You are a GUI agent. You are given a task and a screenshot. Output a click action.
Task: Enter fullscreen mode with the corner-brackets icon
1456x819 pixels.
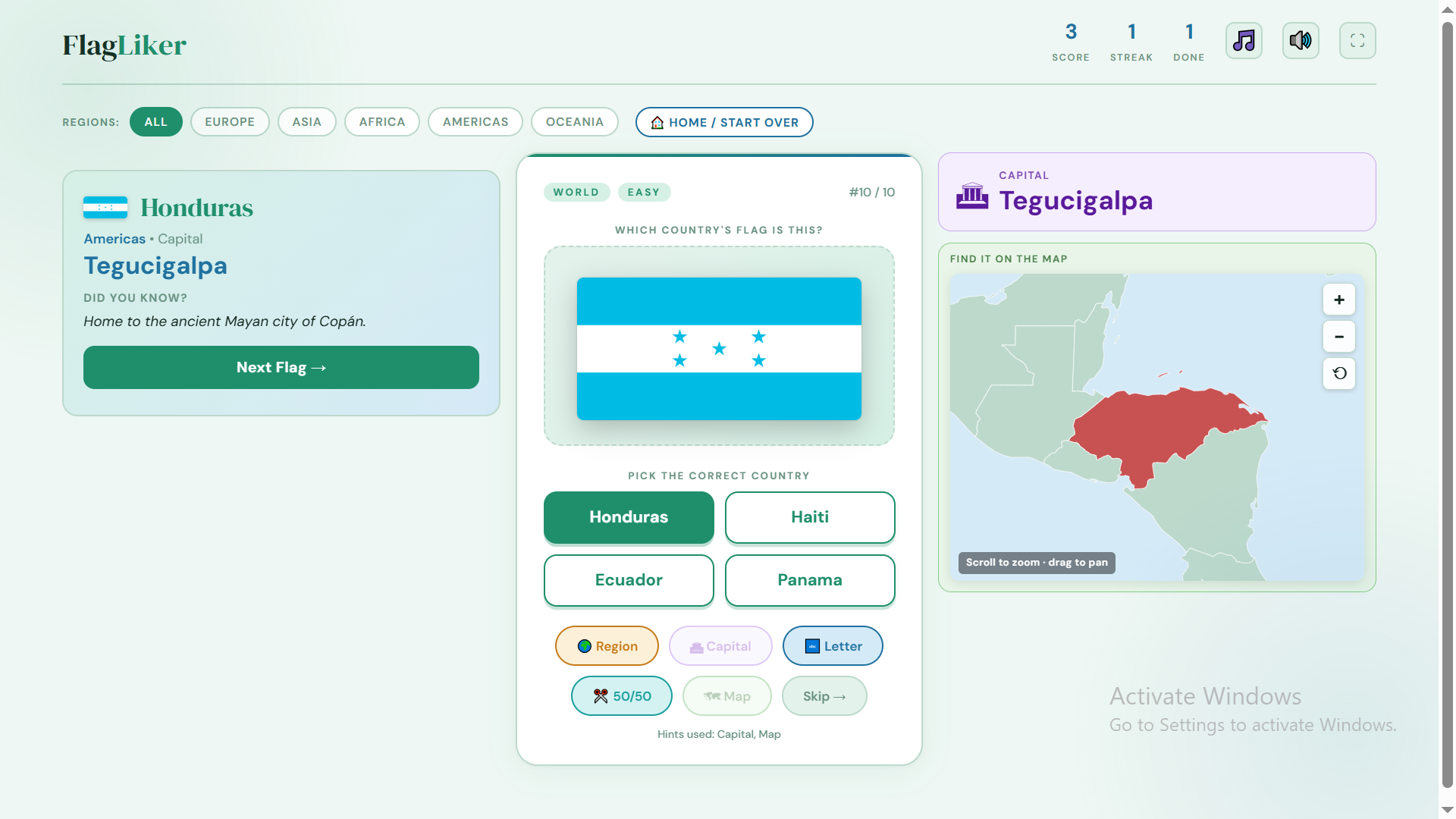[1357, 41]
